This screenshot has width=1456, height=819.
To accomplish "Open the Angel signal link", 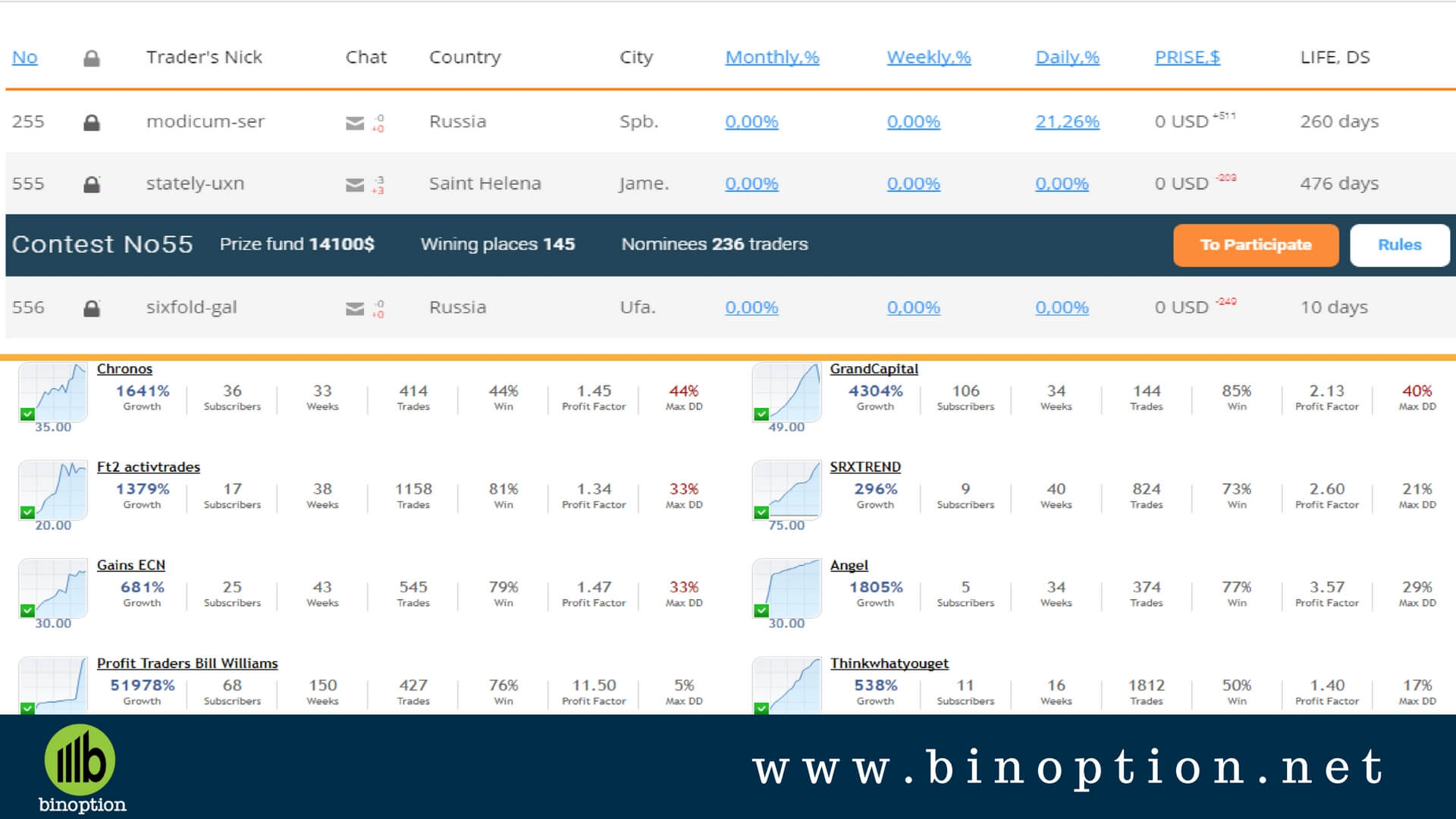I will pyautogui.click(x=849, y=566).
